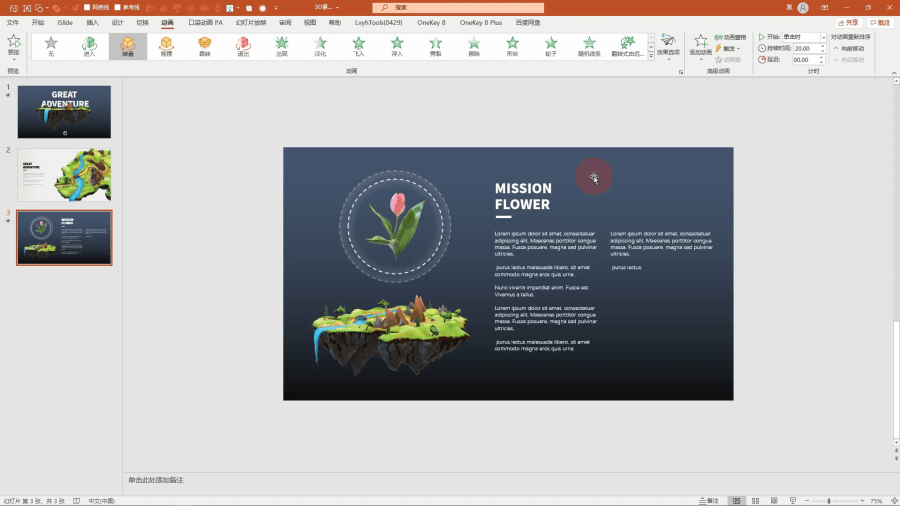Apply the 轮子 (Wheel) effect
Viewport: 900px width, 506px height.
pos(550,46)
